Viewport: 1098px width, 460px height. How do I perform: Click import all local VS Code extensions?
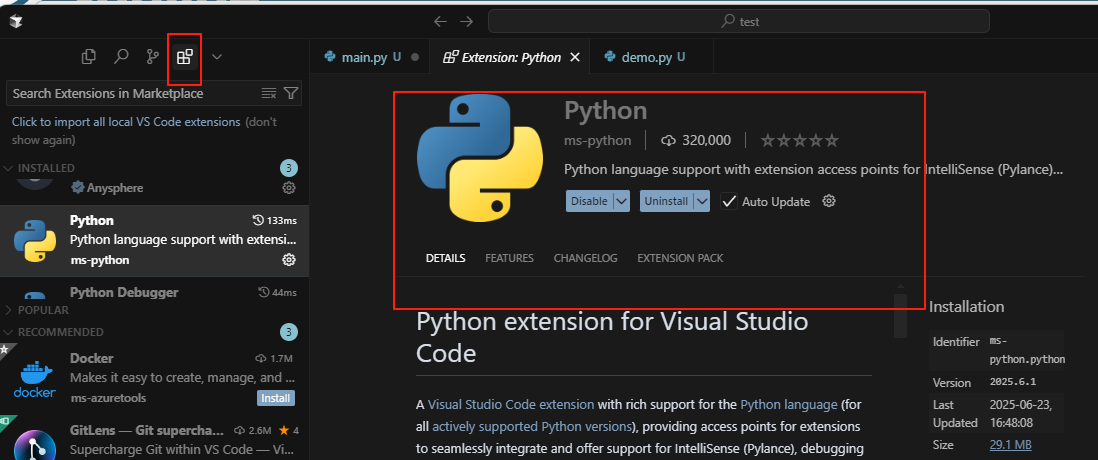point(126,122)
